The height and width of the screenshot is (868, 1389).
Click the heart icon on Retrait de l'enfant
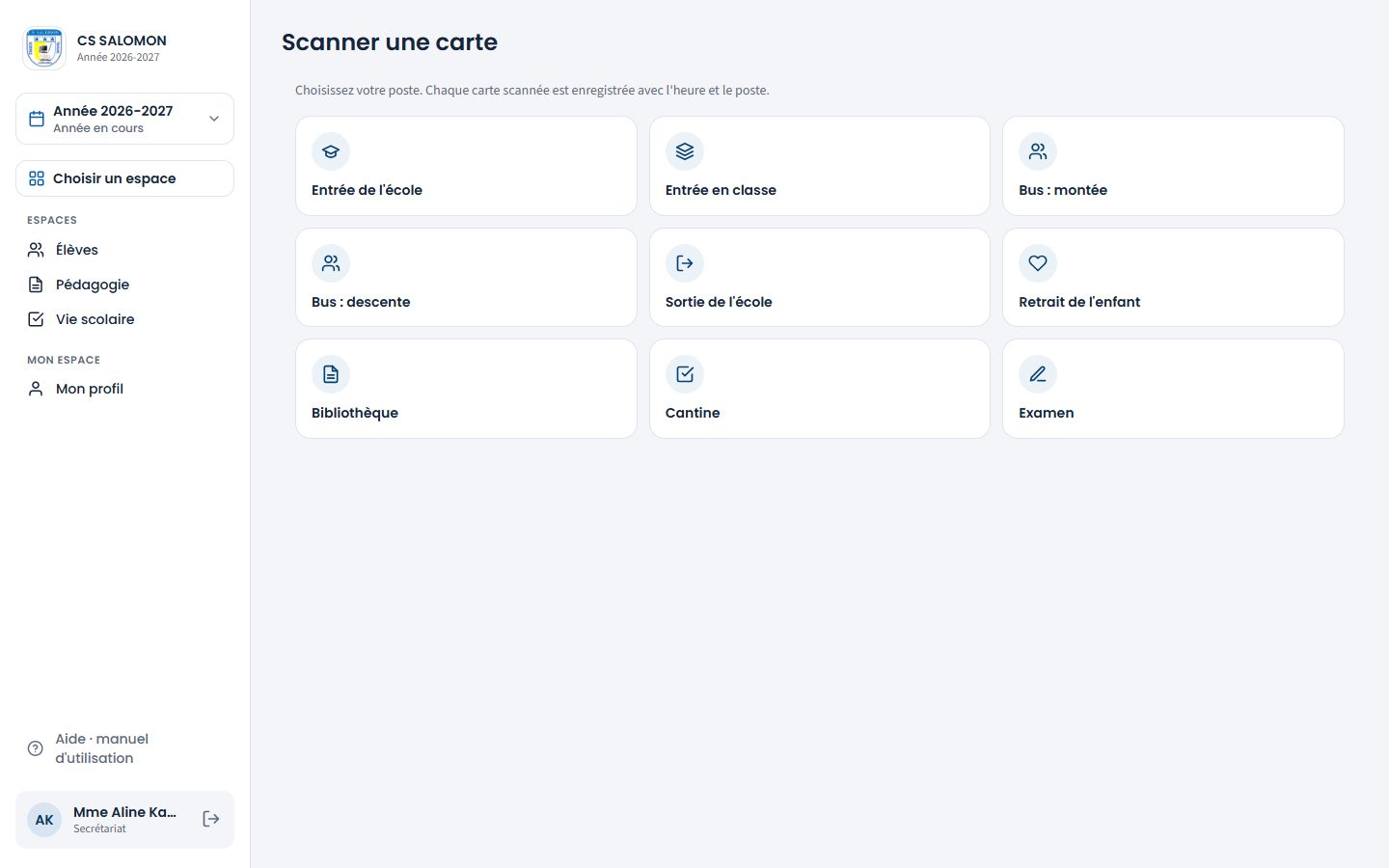click(1038, 263)
